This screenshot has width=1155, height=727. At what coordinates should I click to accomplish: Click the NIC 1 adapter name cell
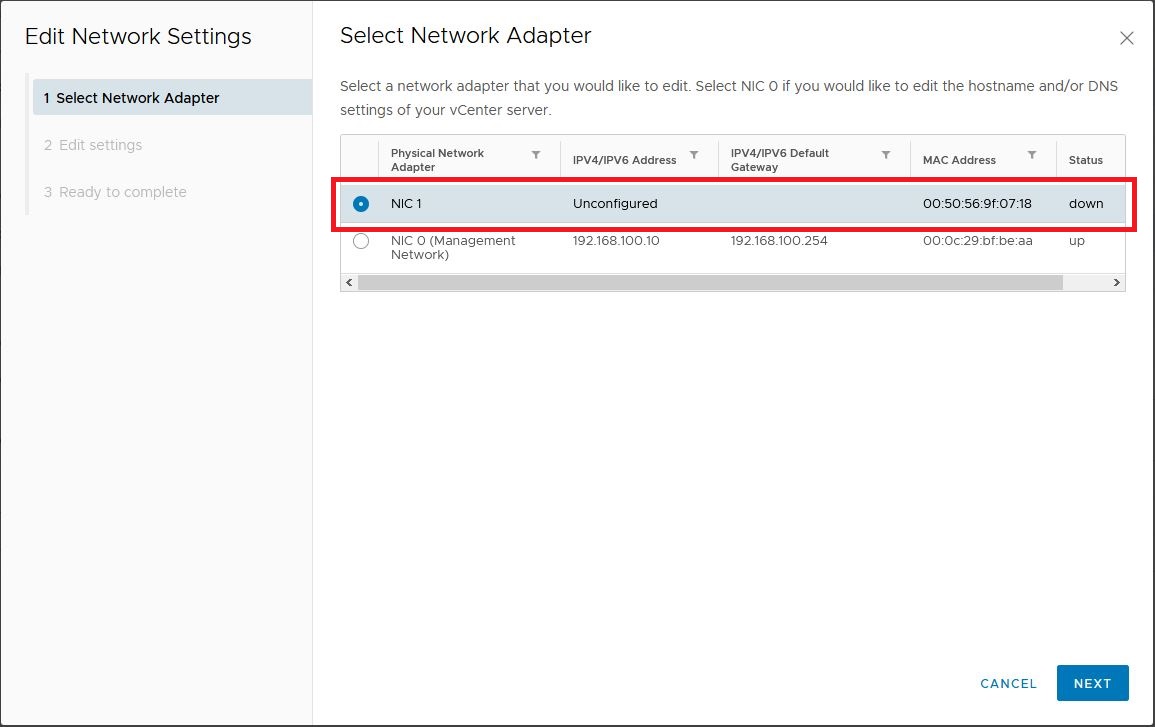coord(407,204)
